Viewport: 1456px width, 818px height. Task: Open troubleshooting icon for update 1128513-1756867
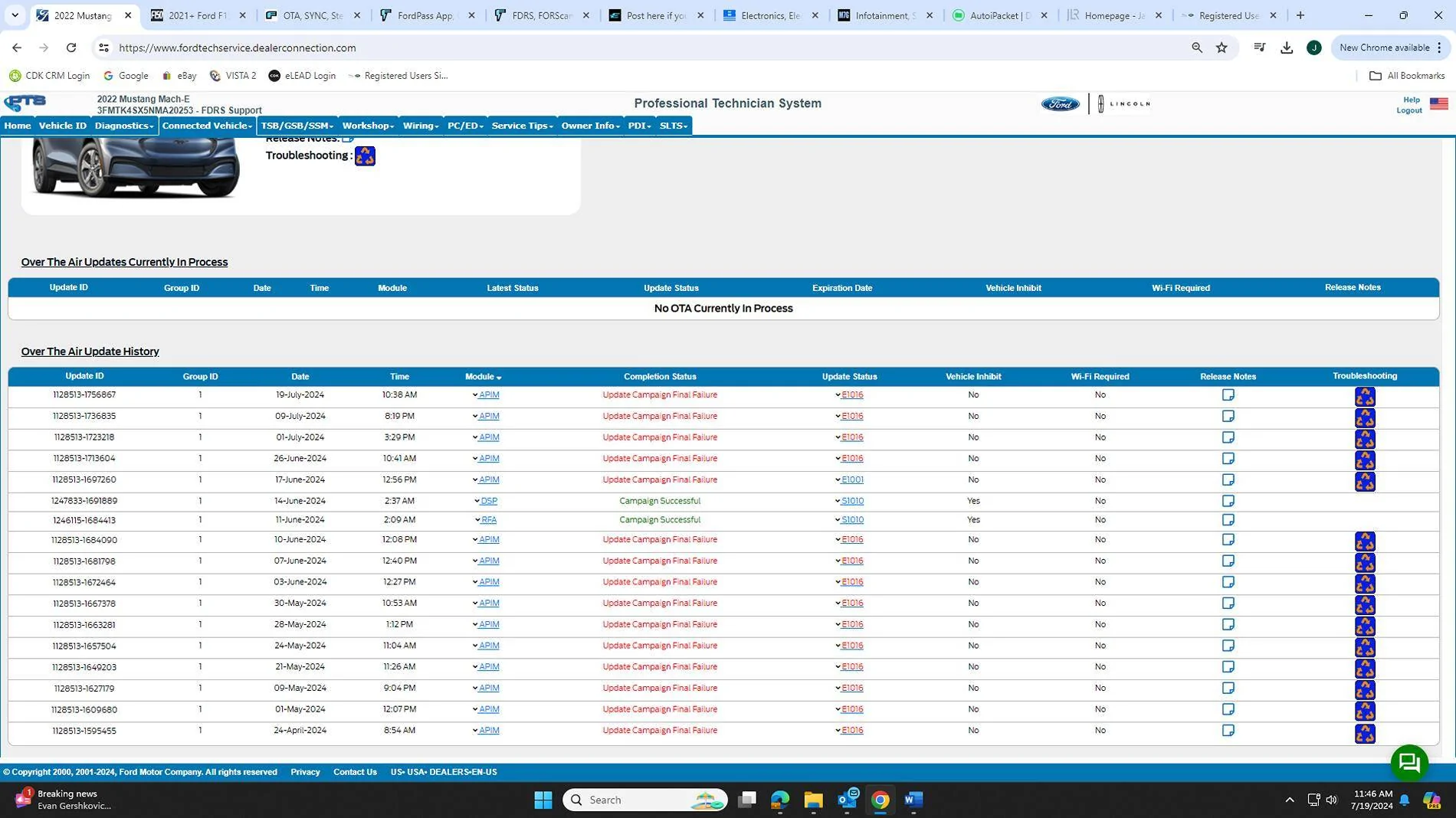(x=1365, y=396)
